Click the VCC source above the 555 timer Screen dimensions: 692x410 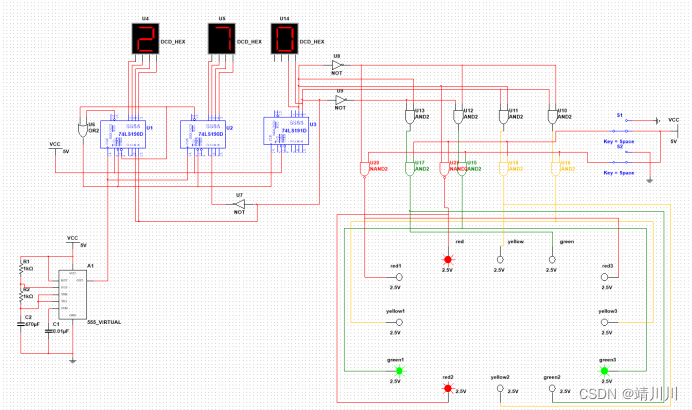click(72, 240)
